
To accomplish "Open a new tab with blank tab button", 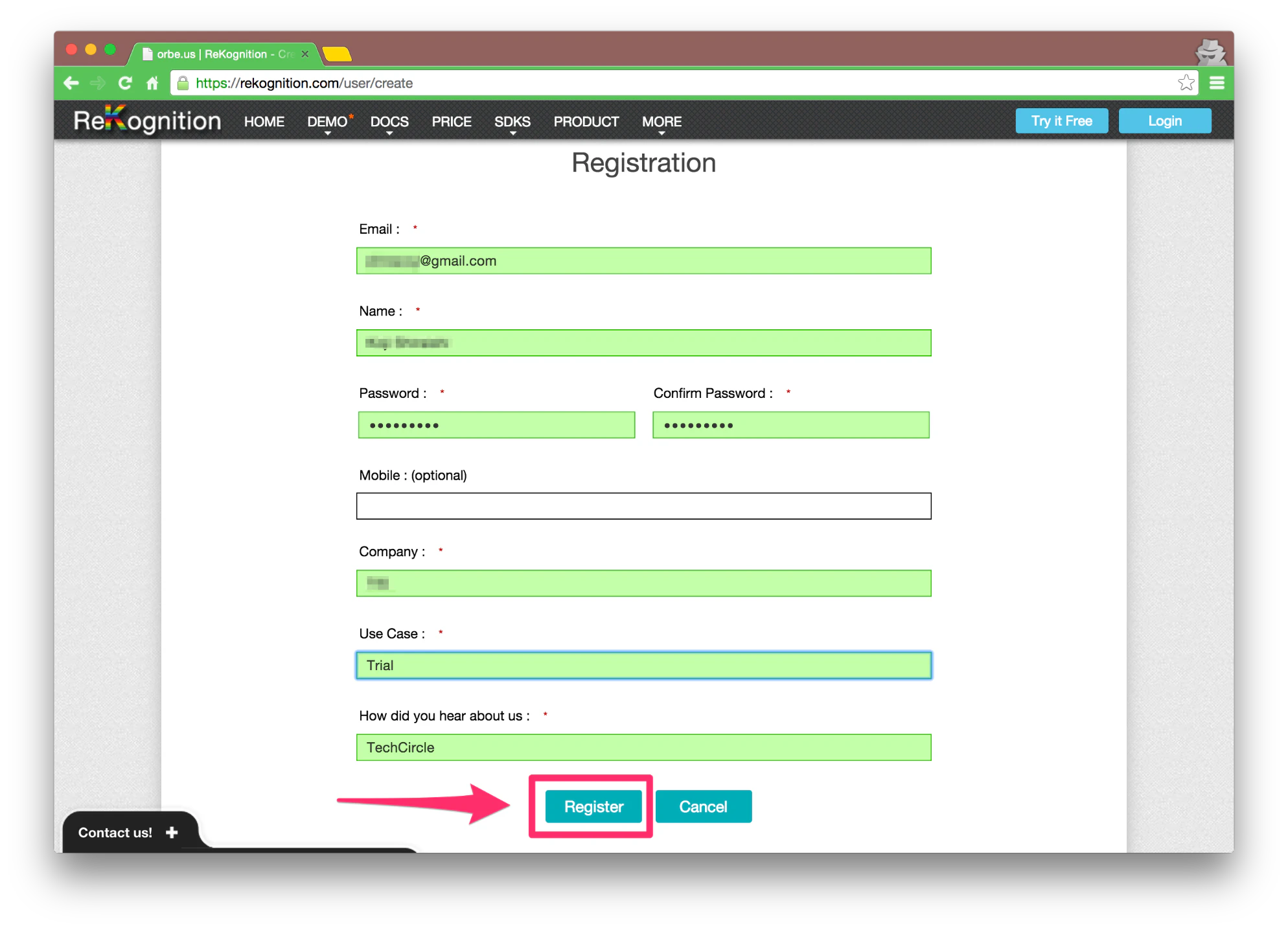I will coord(337,54).
